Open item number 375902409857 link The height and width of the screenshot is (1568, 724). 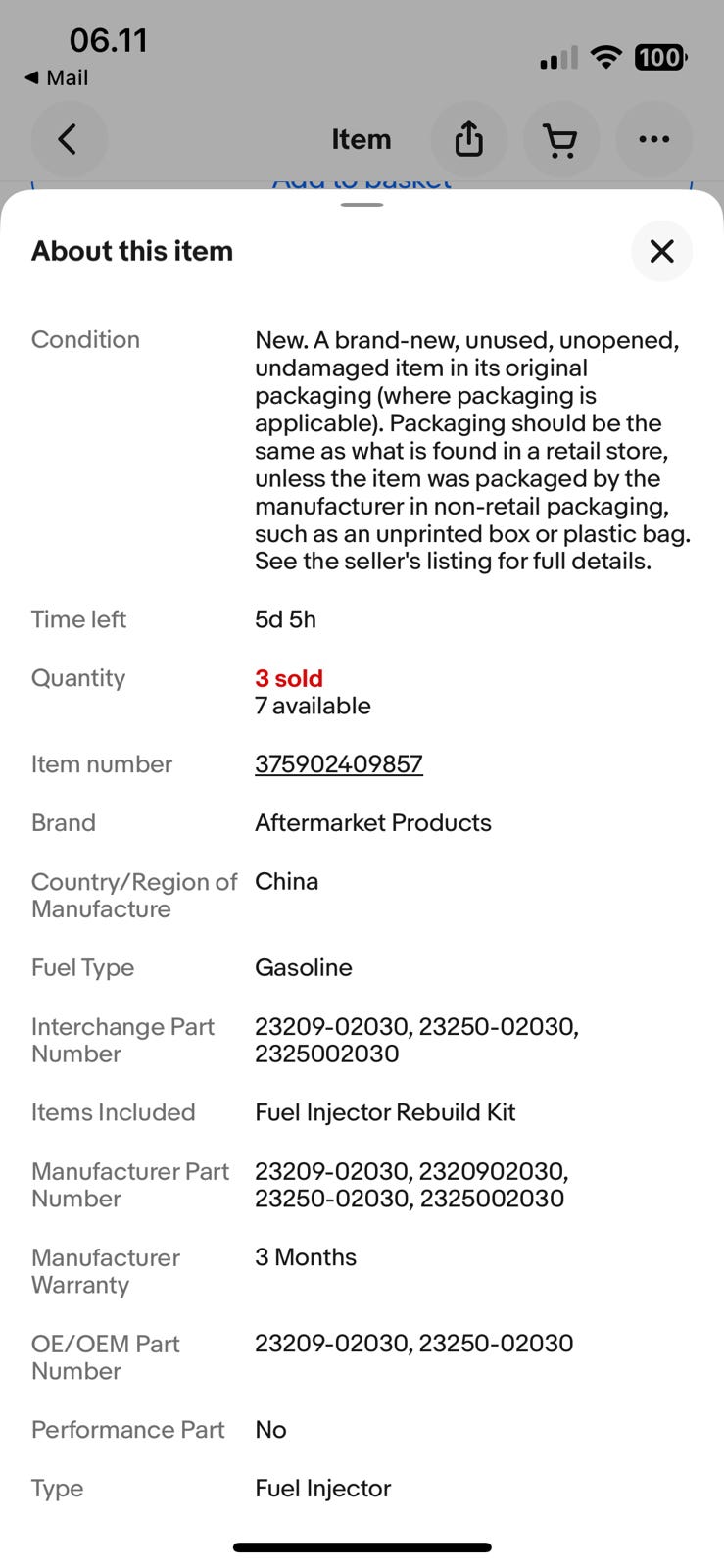point(339,764)
